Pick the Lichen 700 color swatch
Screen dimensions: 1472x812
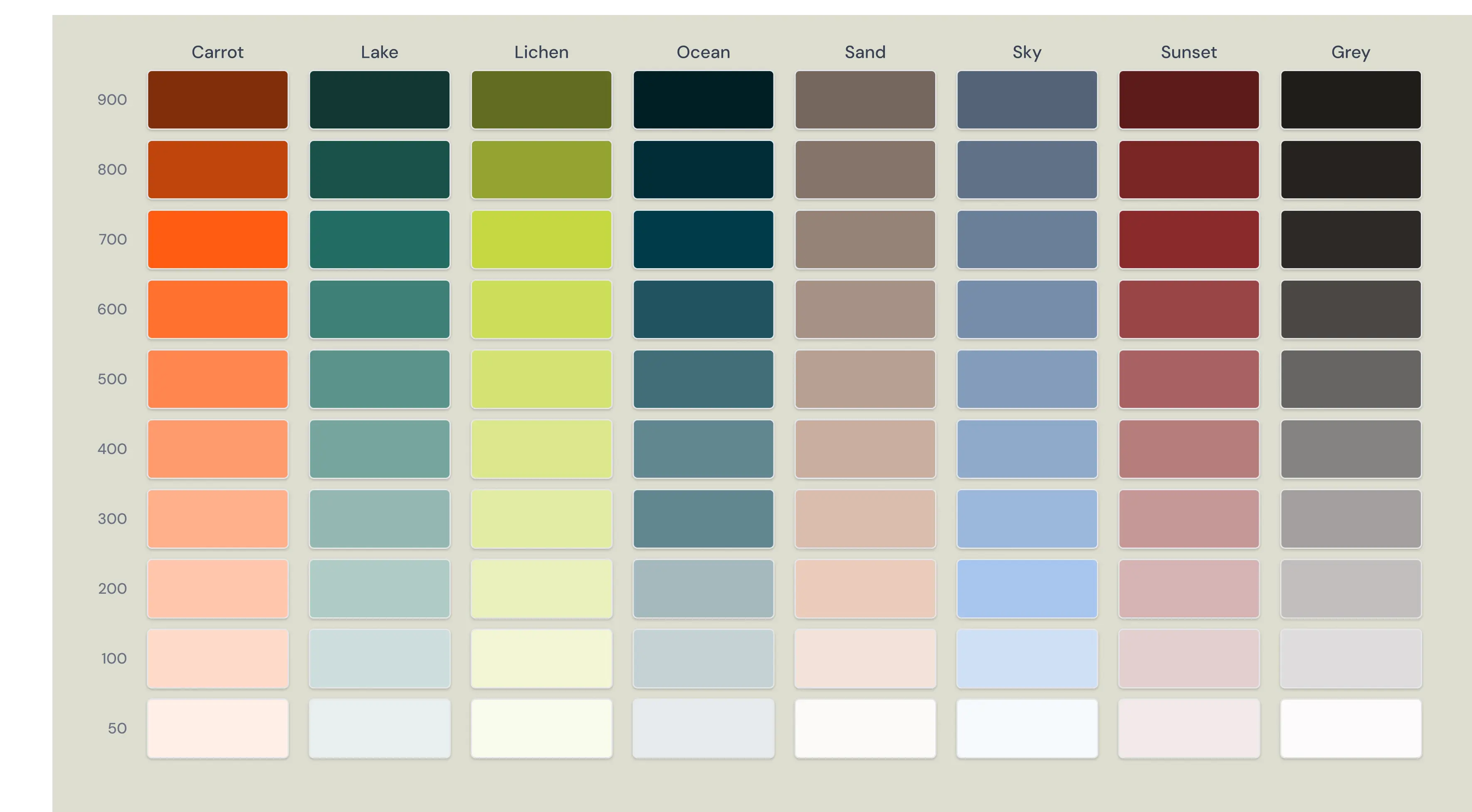[541, 239]
